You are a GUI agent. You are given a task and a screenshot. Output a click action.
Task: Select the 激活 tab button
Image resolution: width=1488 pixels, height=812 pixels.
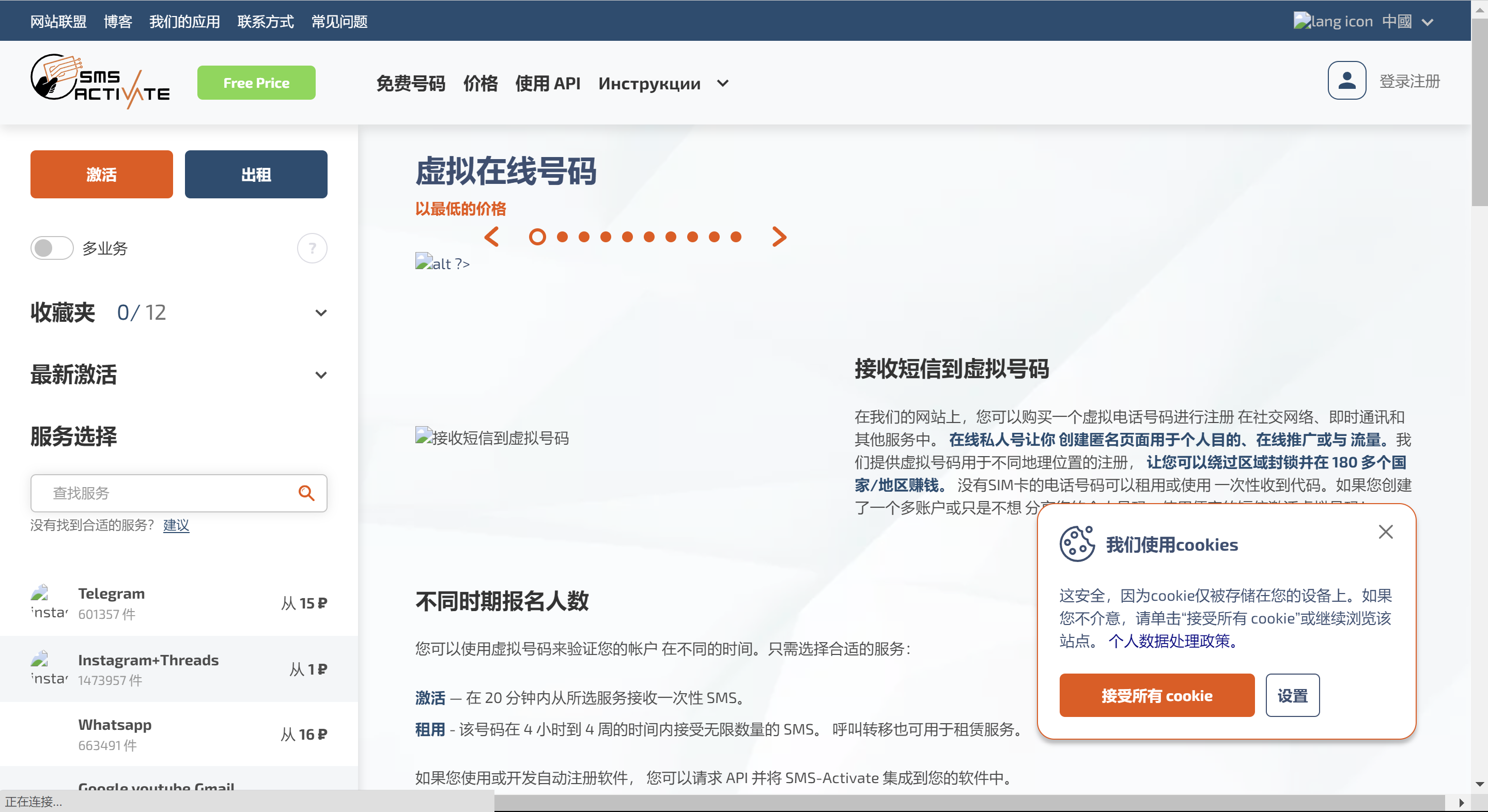101,174
